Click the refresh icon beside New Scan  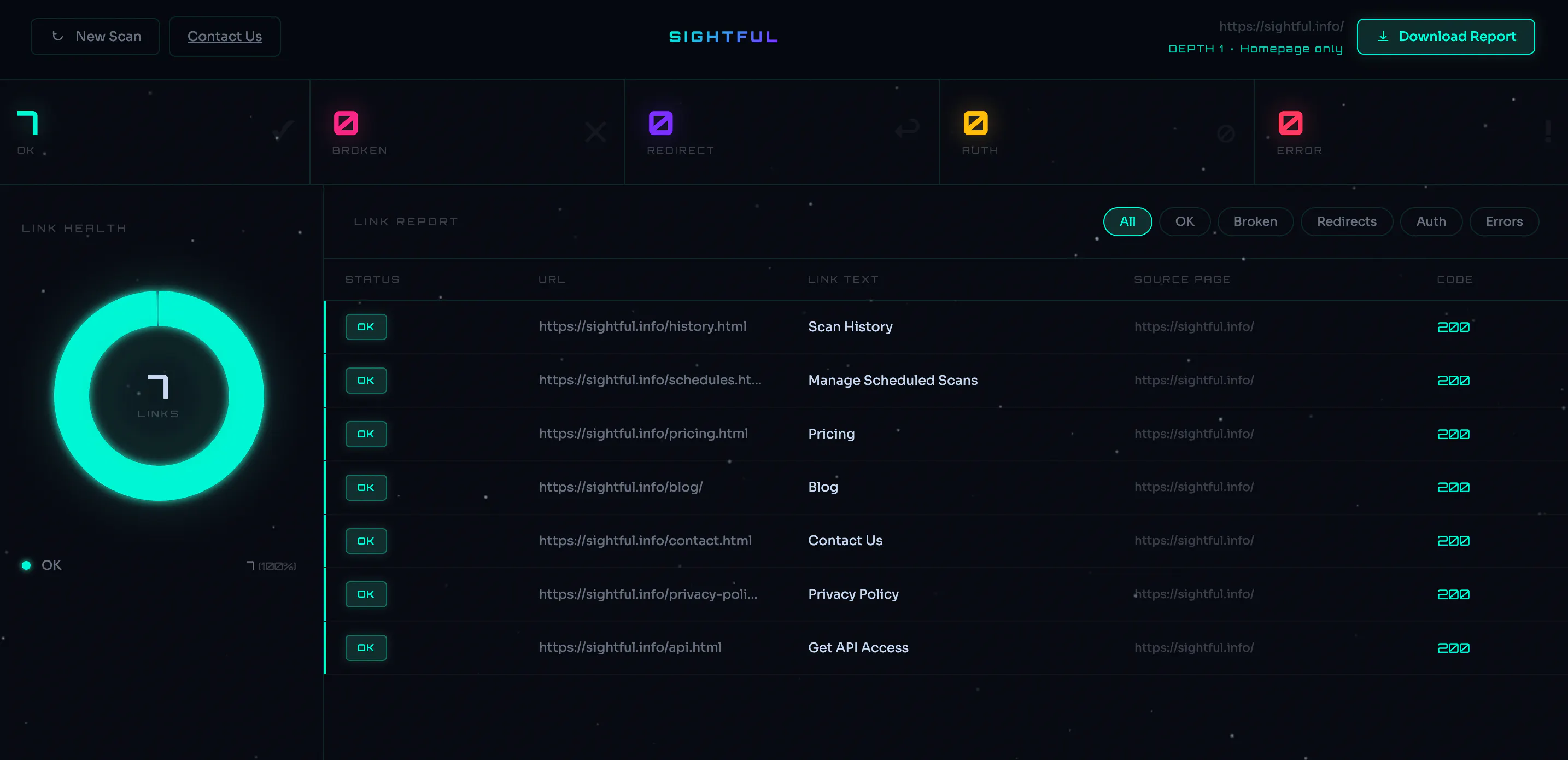58,36
